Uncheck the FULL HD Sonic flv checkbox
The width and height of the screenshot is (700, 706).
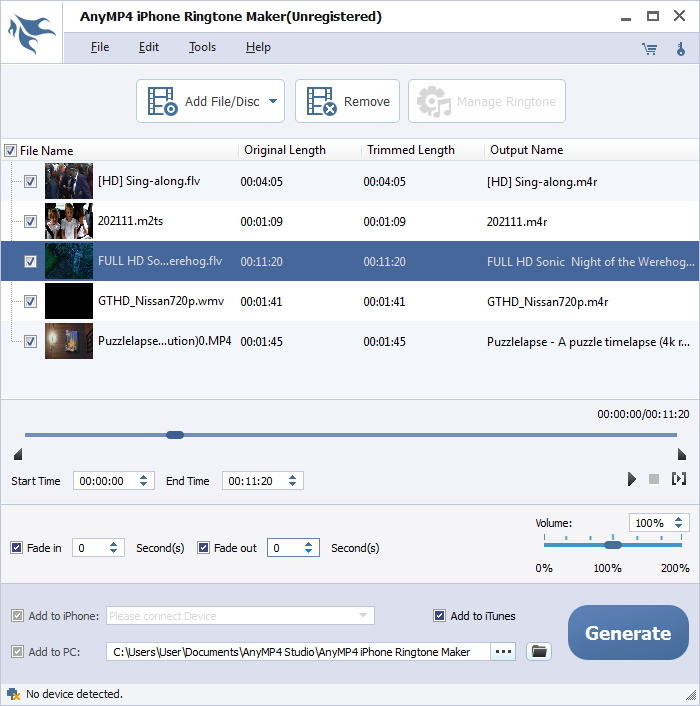click(x=30, y=261)
